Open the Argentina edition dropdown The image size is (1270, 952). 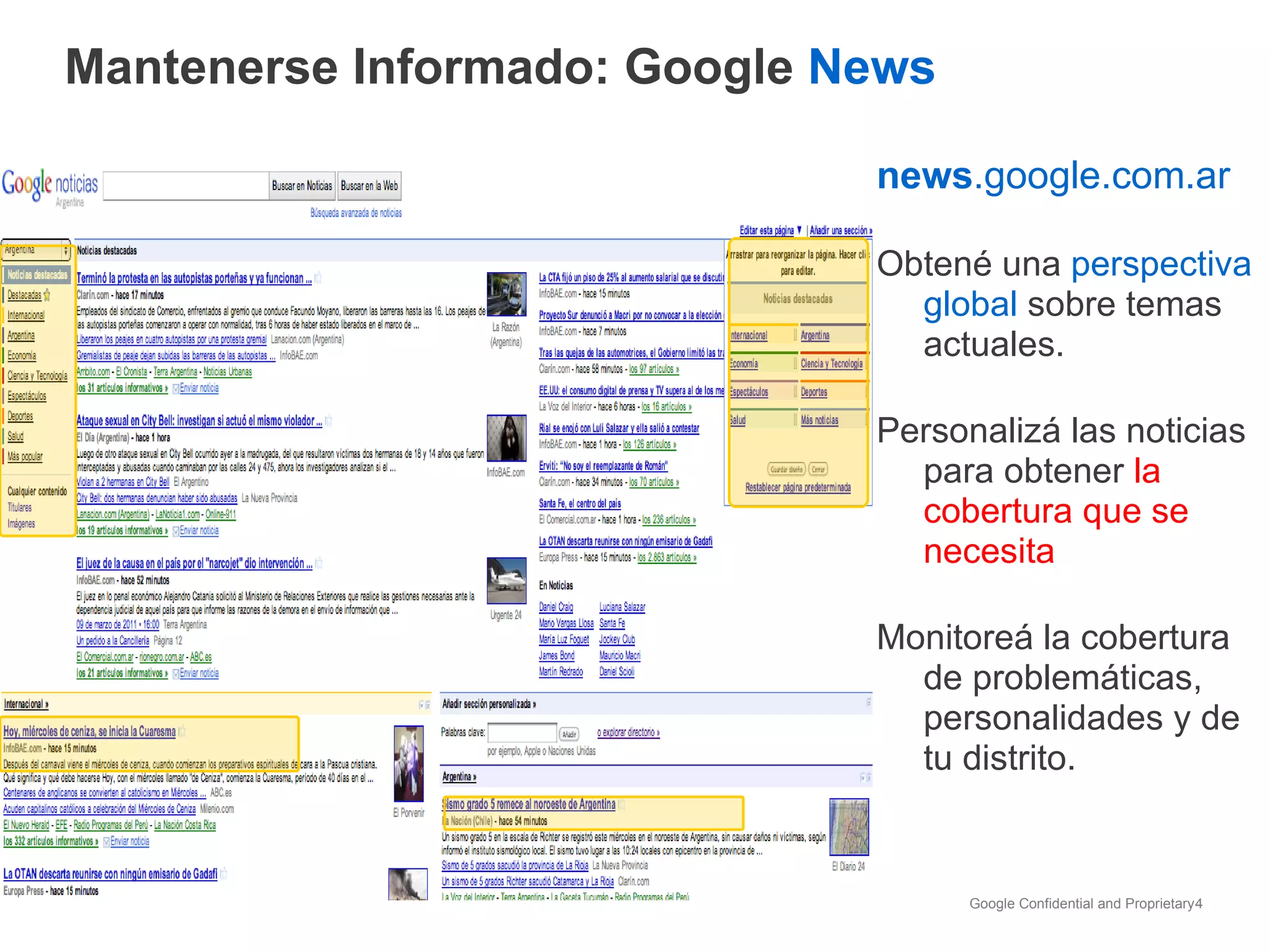click(36, 250)
